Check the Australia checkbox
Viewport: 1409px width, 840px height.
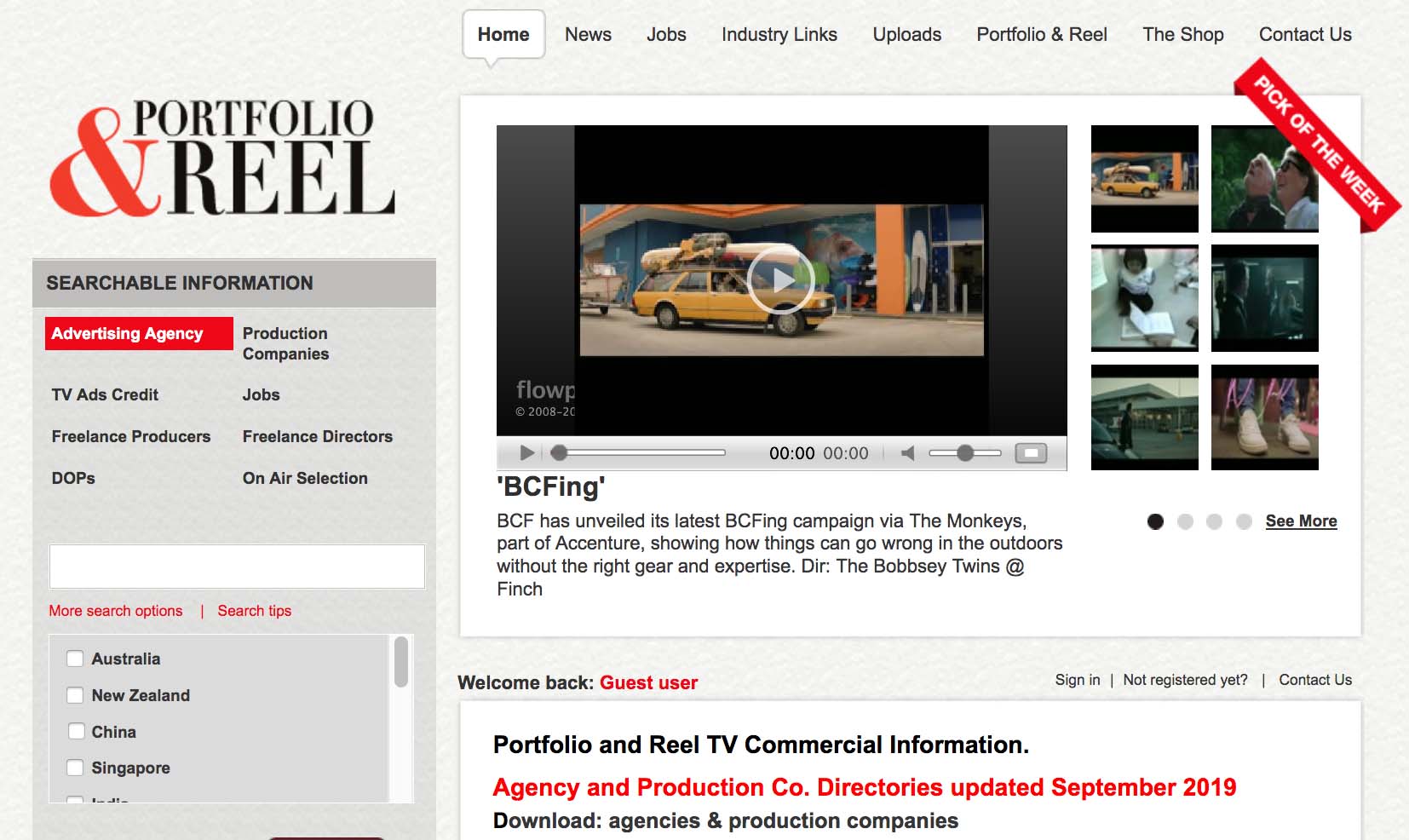point(75,659)
